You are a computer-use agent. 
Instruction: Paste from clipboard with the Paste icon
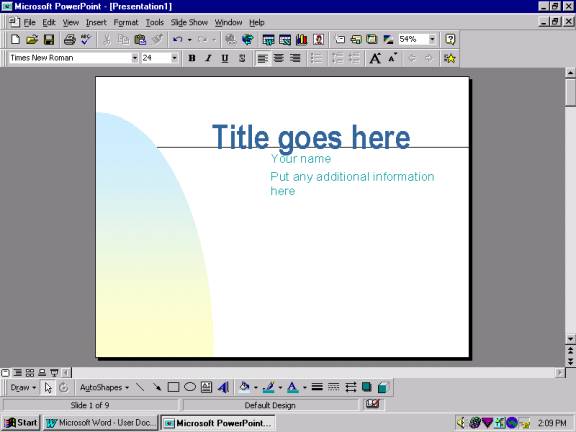click(140, 39)
